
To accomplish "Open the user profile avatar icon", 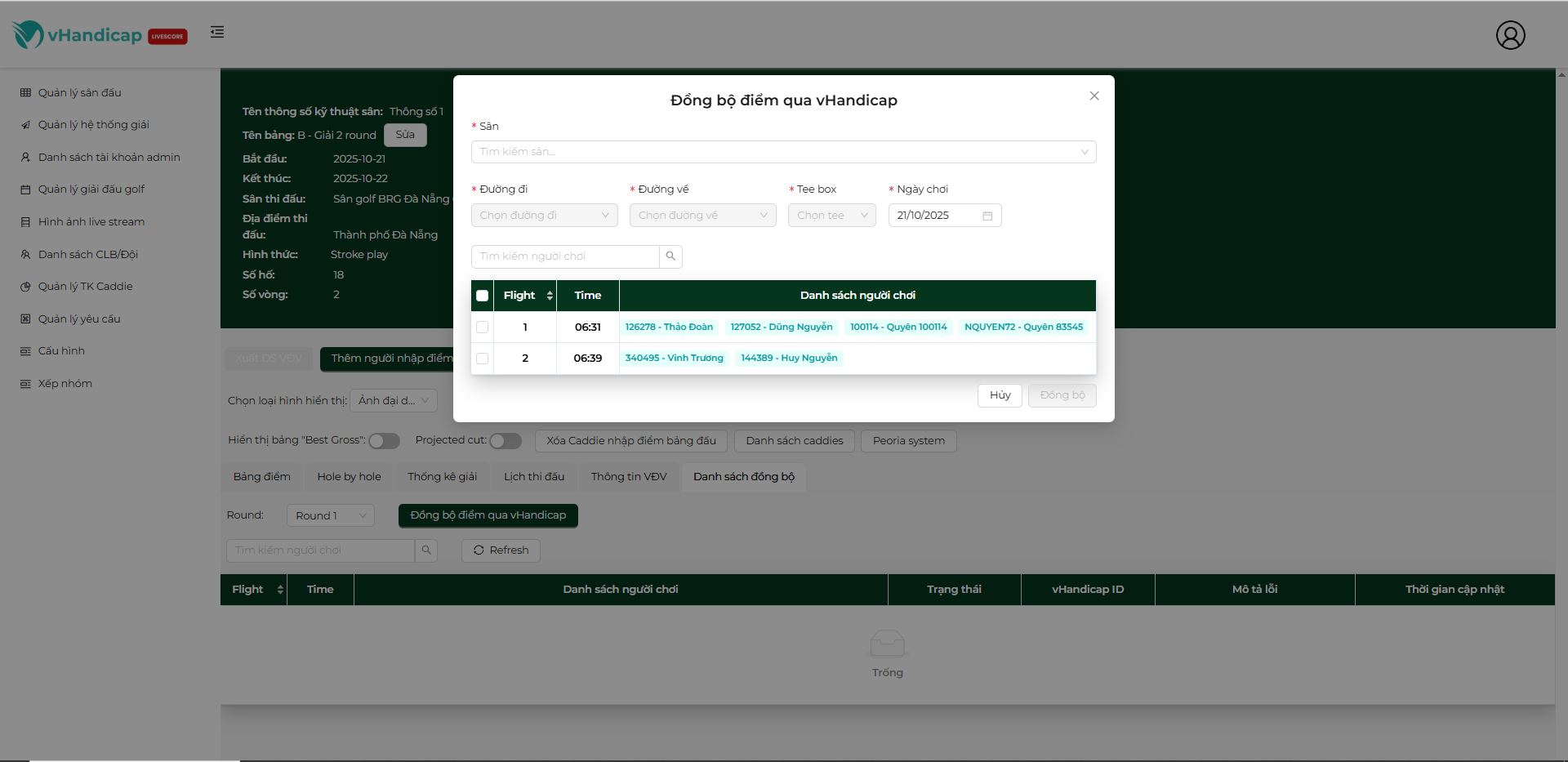I will pos(1510,35).
